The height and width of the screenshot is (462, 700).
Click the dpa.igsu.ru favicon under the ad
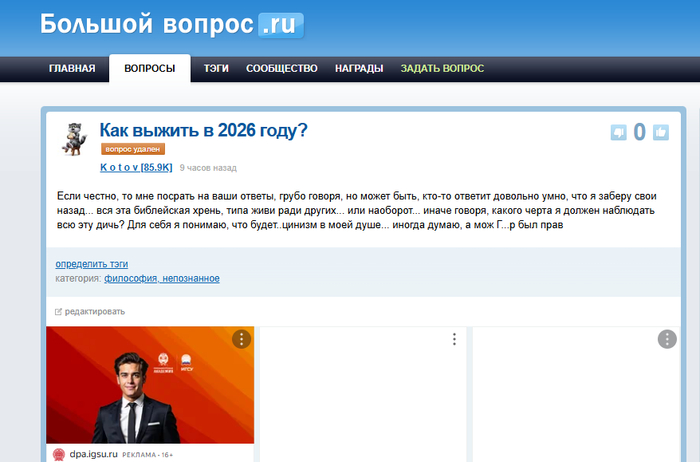(x=59, y=454)
